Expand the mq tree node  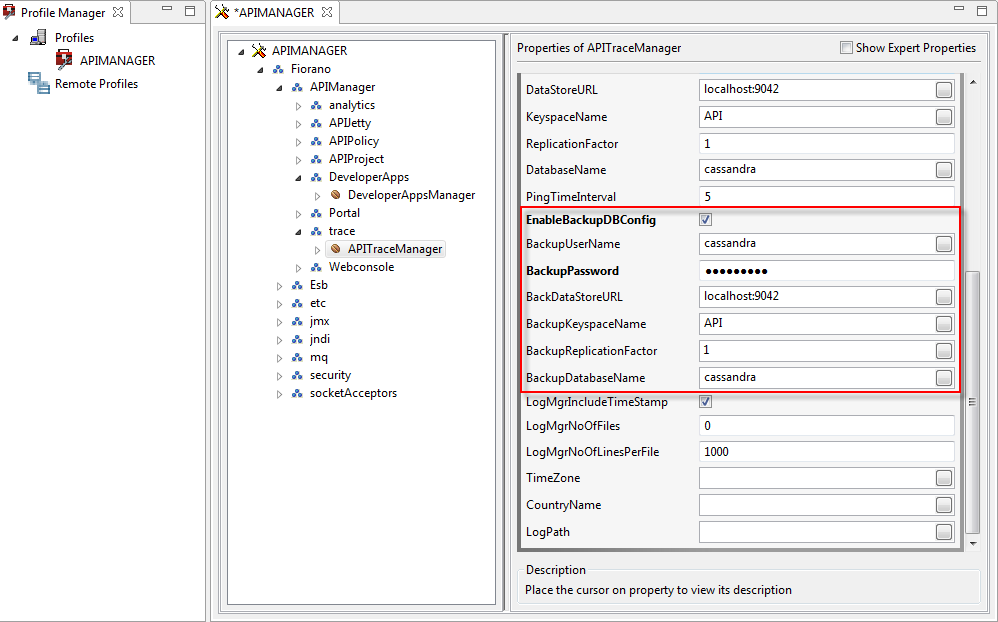click(279, 358)
